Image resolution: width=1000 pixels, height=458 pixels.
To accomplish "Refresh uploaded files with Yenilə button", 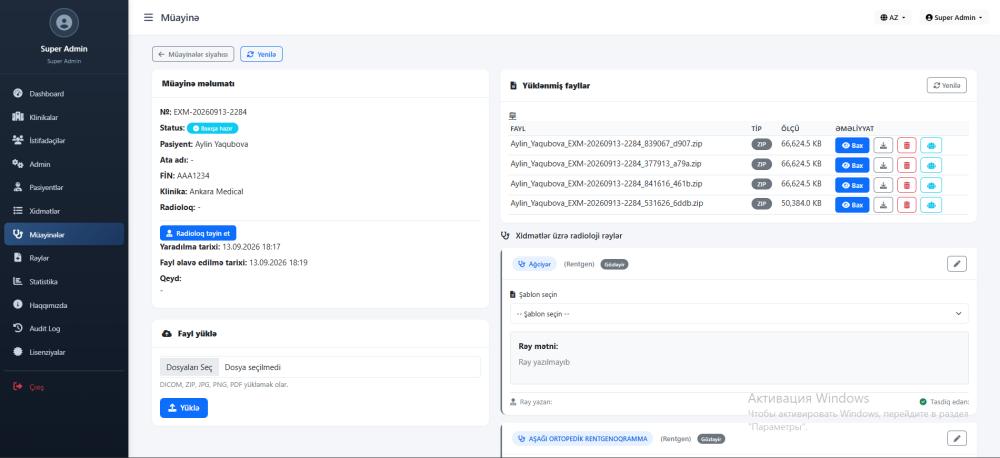I will [946, 85].
